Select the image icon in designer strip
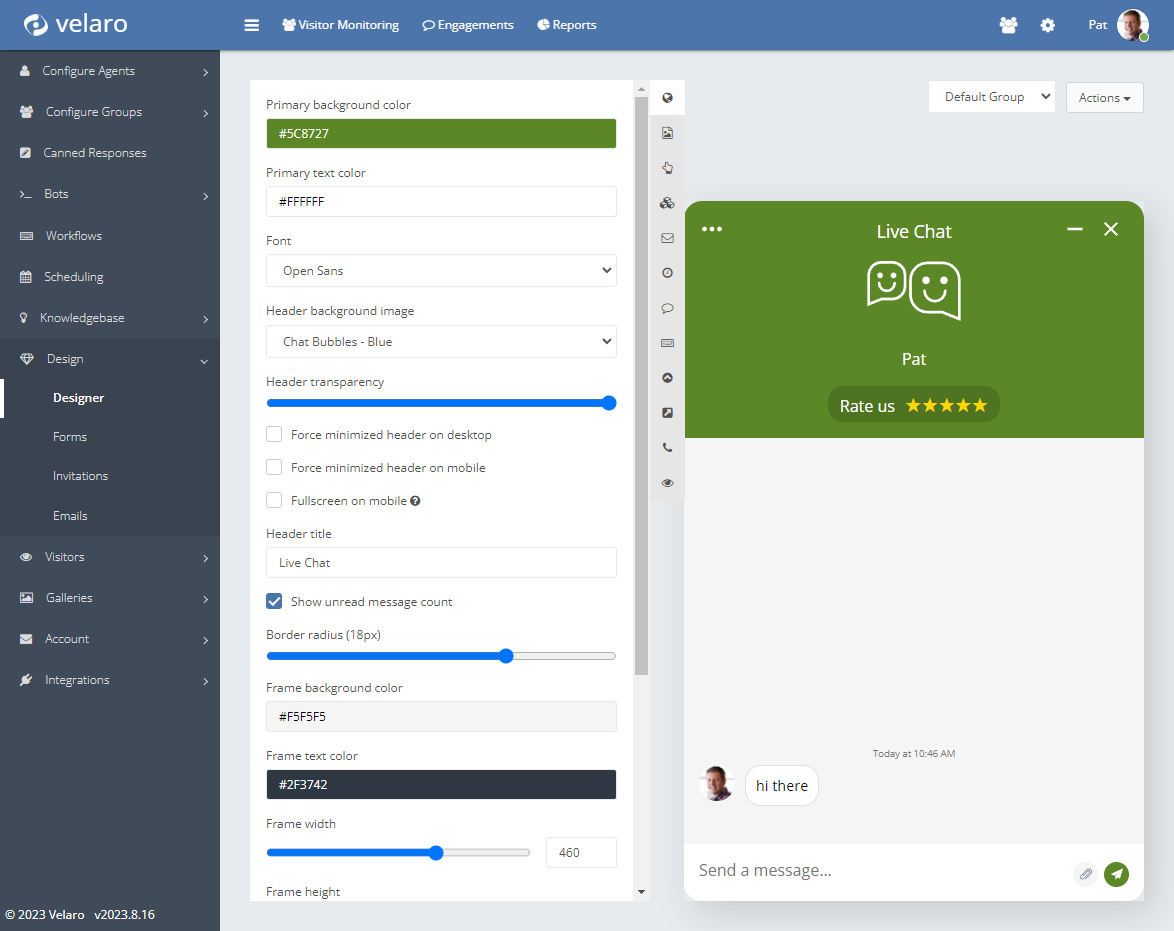 667,133
